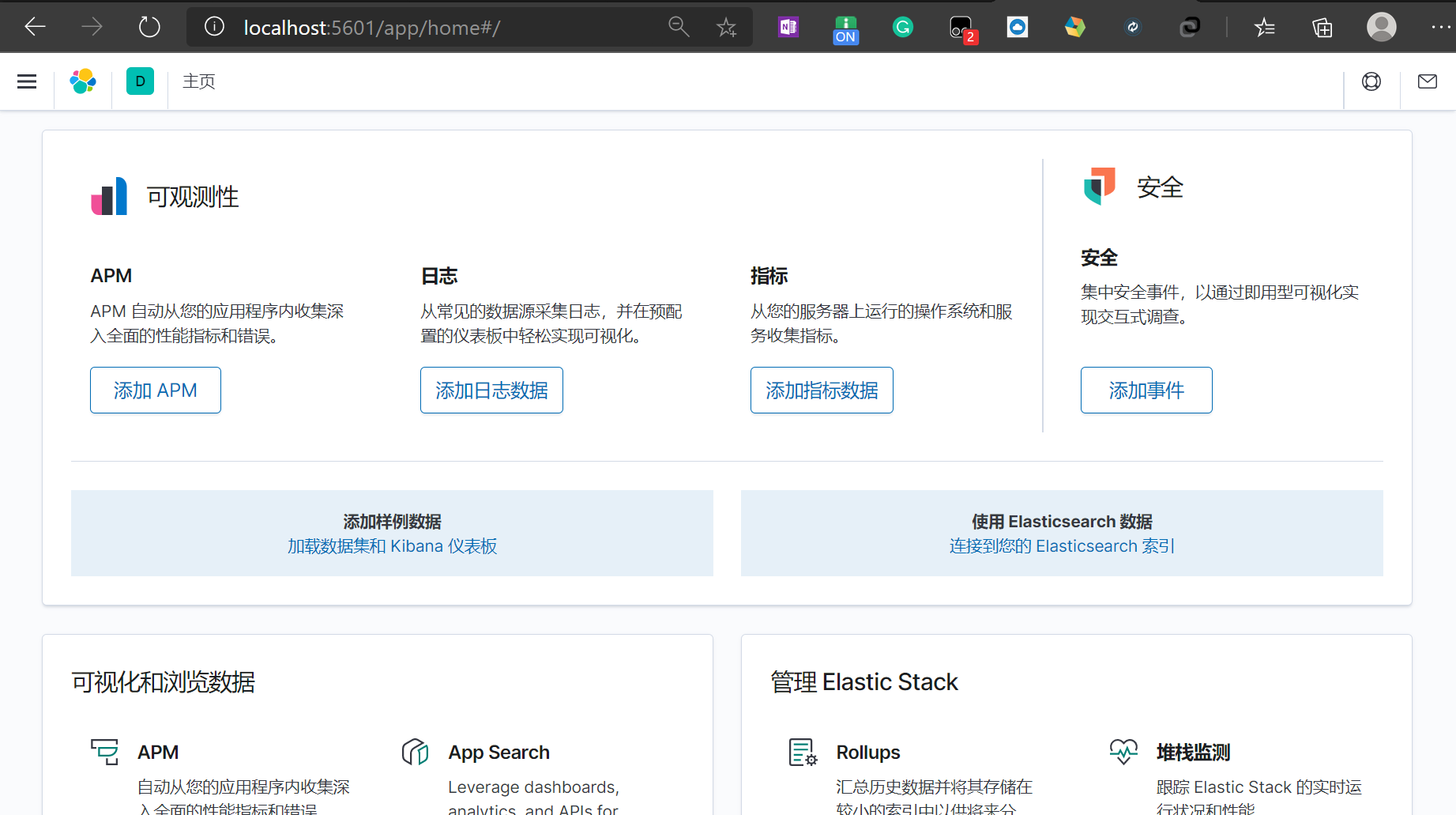
Task: Click the zoom magnifier icon in address bar
Action: [x=679, y=27]
